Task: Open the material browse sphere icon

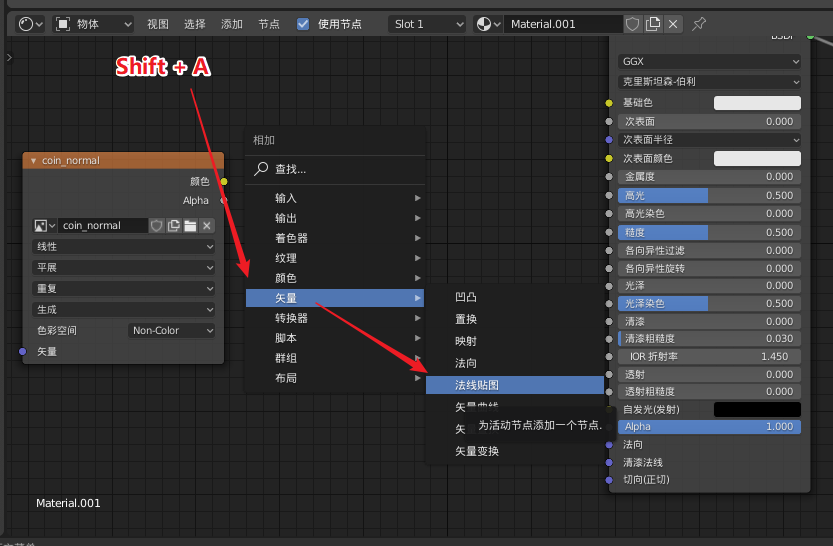Action: point(488,24)
